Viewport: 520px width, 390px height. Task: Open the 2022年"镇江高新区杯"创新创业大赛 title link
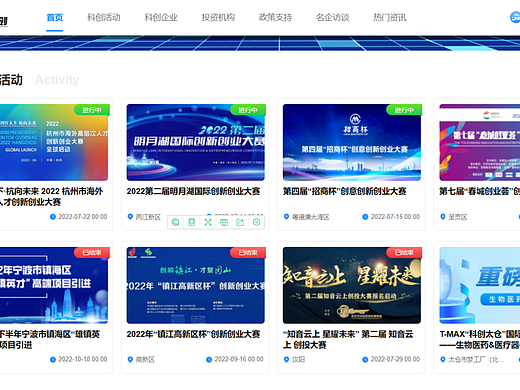tap(193, 334)
